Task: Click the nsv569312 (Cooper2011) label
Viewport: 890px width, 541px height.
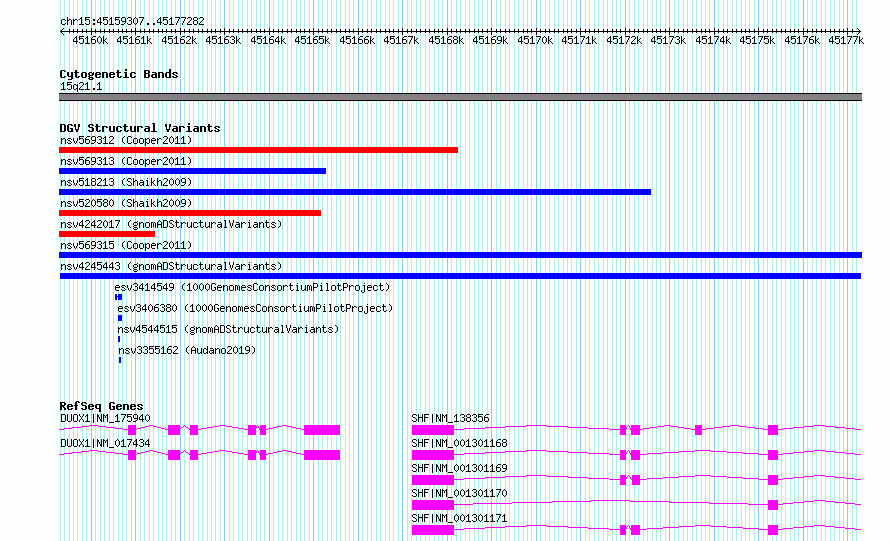Action: tap(126, 140)
